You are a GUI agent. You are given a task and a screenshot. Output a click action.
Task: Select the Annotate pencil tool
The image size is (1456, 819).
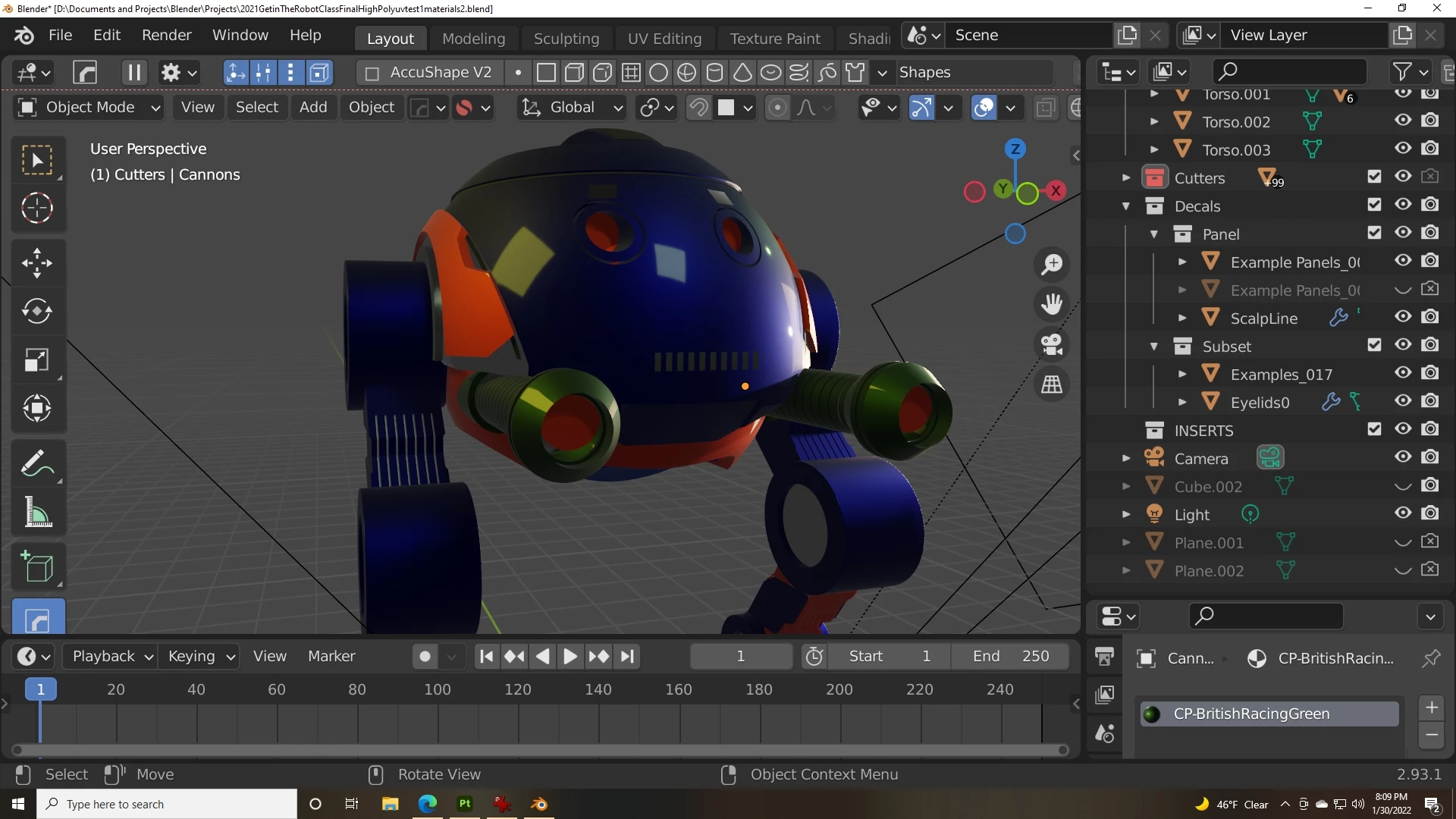(36, 463)
